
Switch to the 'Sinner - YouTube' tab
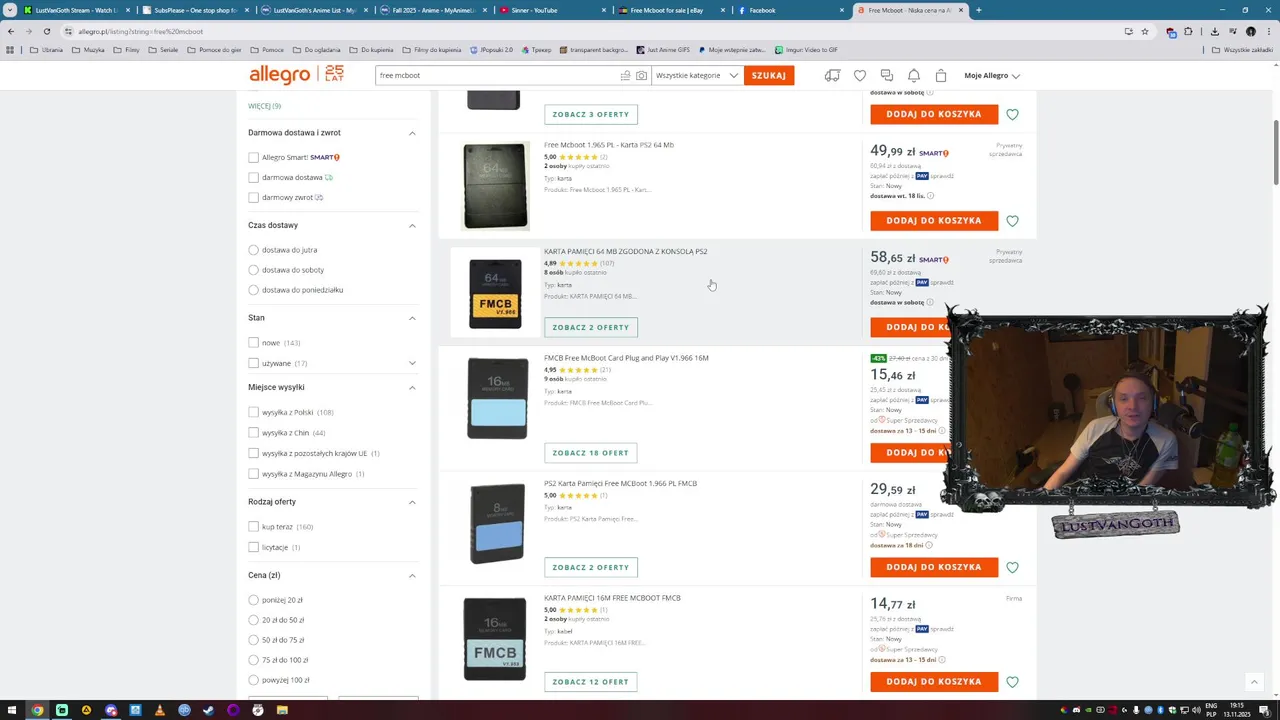point(551,10)
